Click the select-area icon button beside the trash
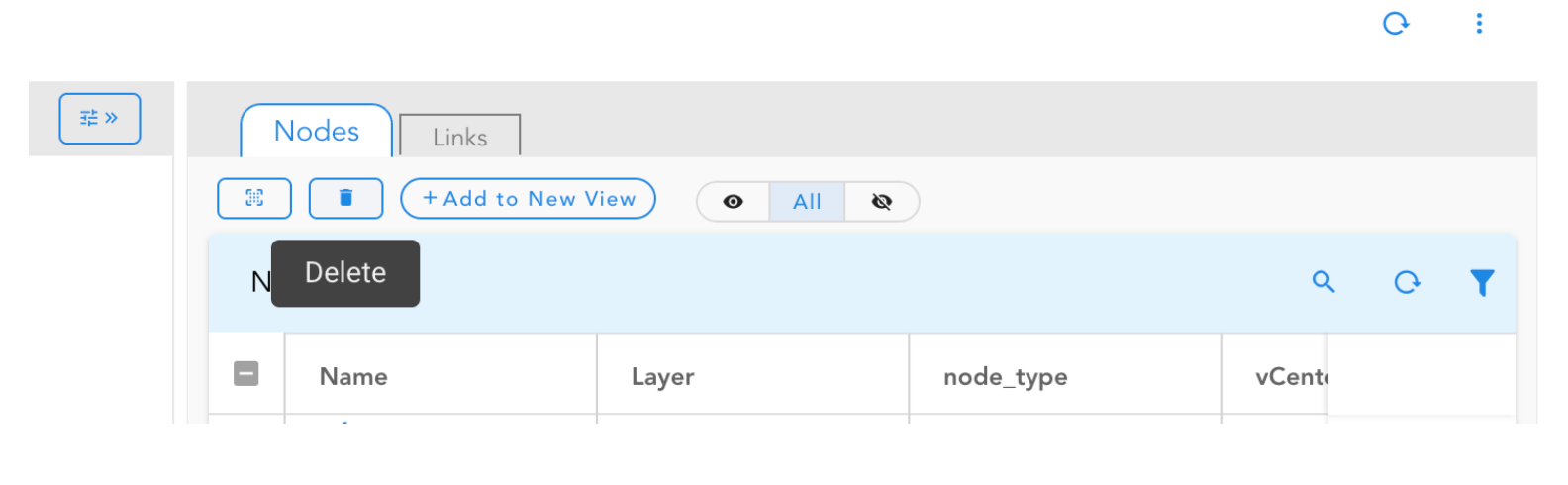Screen dimensions: 1568x485 (x=254, y=198)
